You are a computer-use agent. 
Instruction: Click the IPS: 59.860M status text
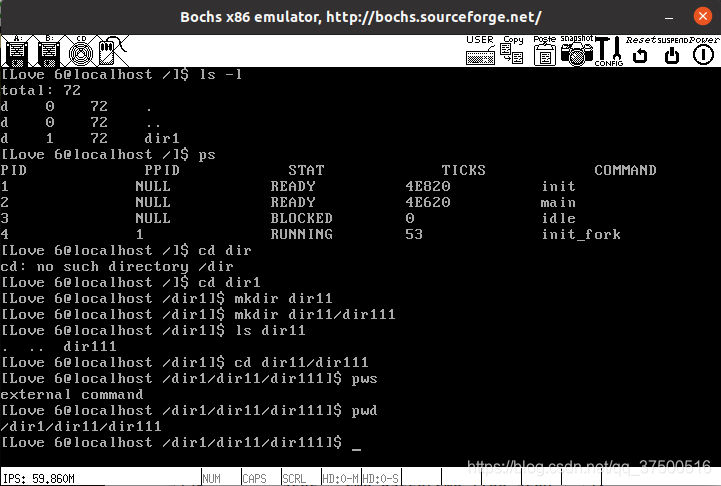[39, 479]
